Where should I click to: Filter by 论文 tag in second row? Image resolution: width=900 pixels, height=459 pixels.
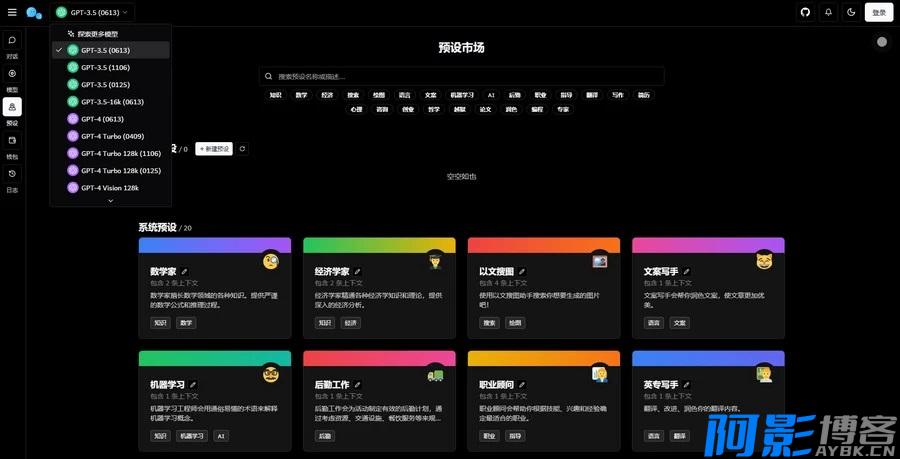486,109
